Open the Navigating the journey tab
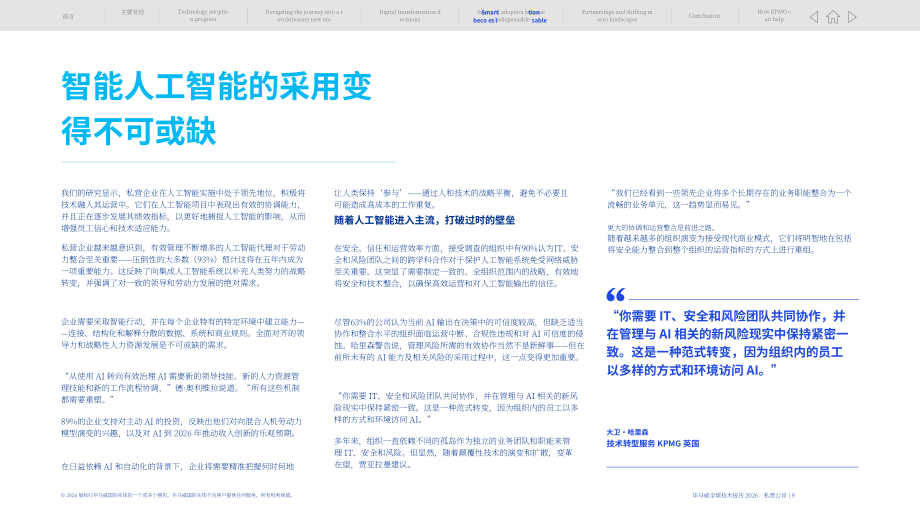Image resolution: width=920 pixels, height=518 pixels. 304,16
